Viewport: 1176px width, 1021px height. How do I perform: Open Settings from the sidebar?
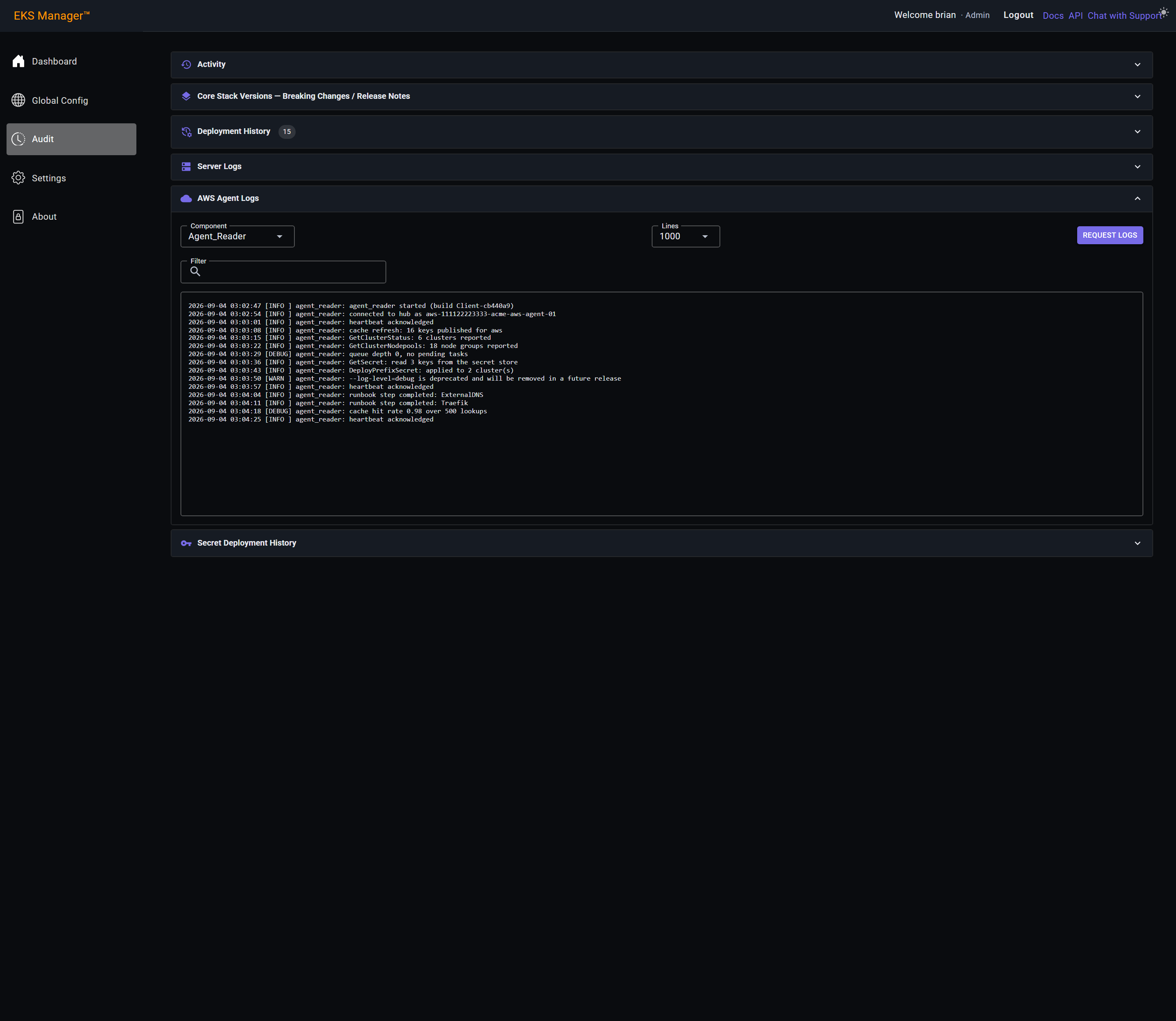pyautogui.click(x=71, y=178)
